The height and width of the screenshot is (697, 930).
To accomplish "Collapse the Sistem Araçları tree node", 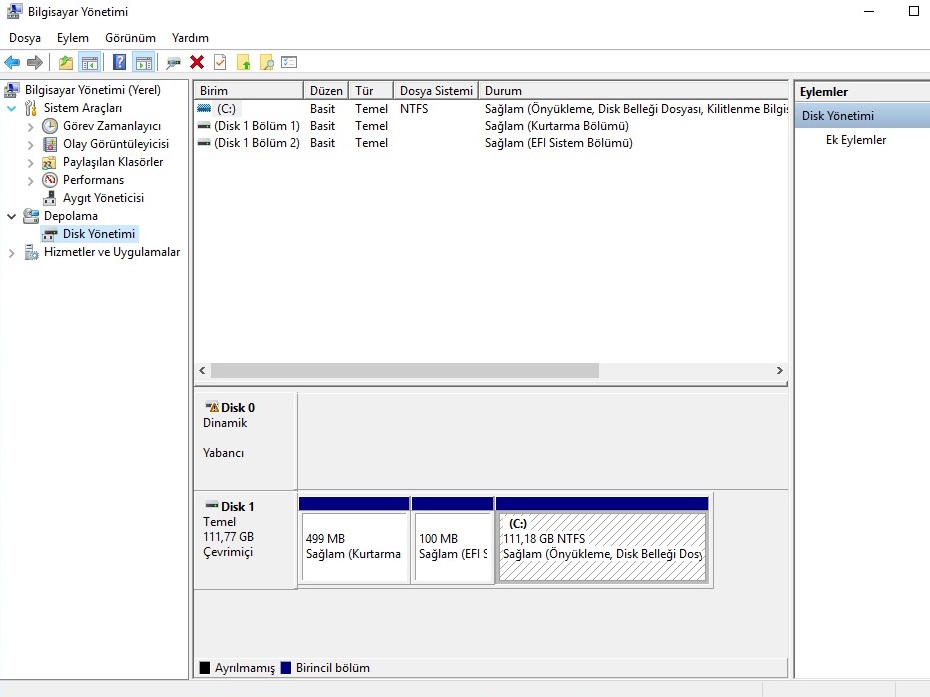I will tap(12, 108).
